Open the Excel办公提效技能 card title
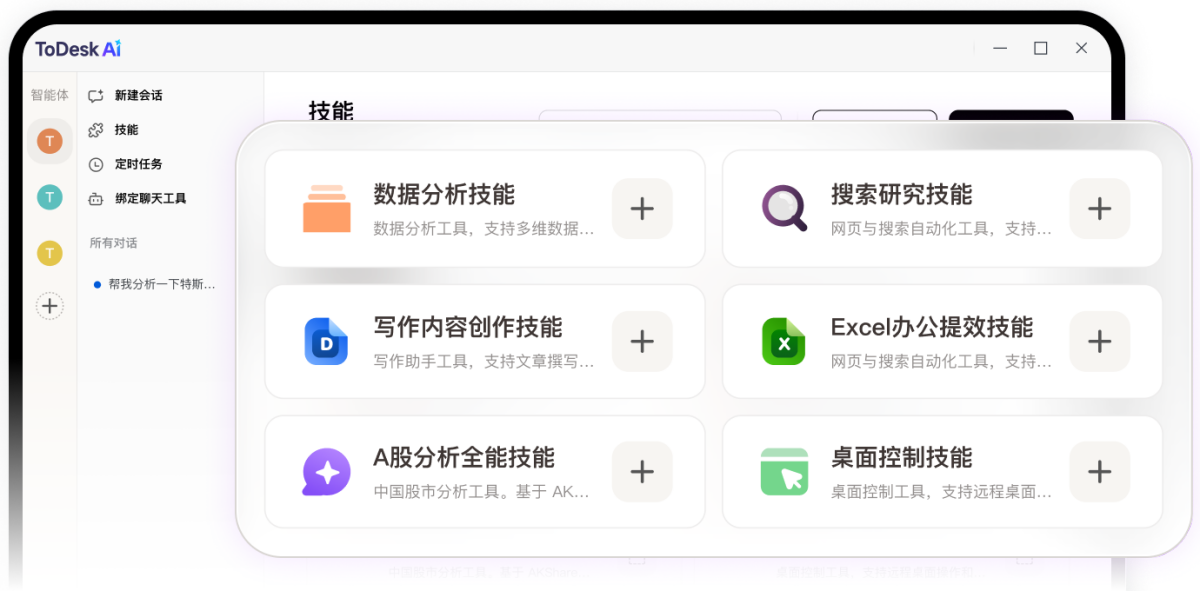This screenshot has height=591, width=1200. pos(932,327)
